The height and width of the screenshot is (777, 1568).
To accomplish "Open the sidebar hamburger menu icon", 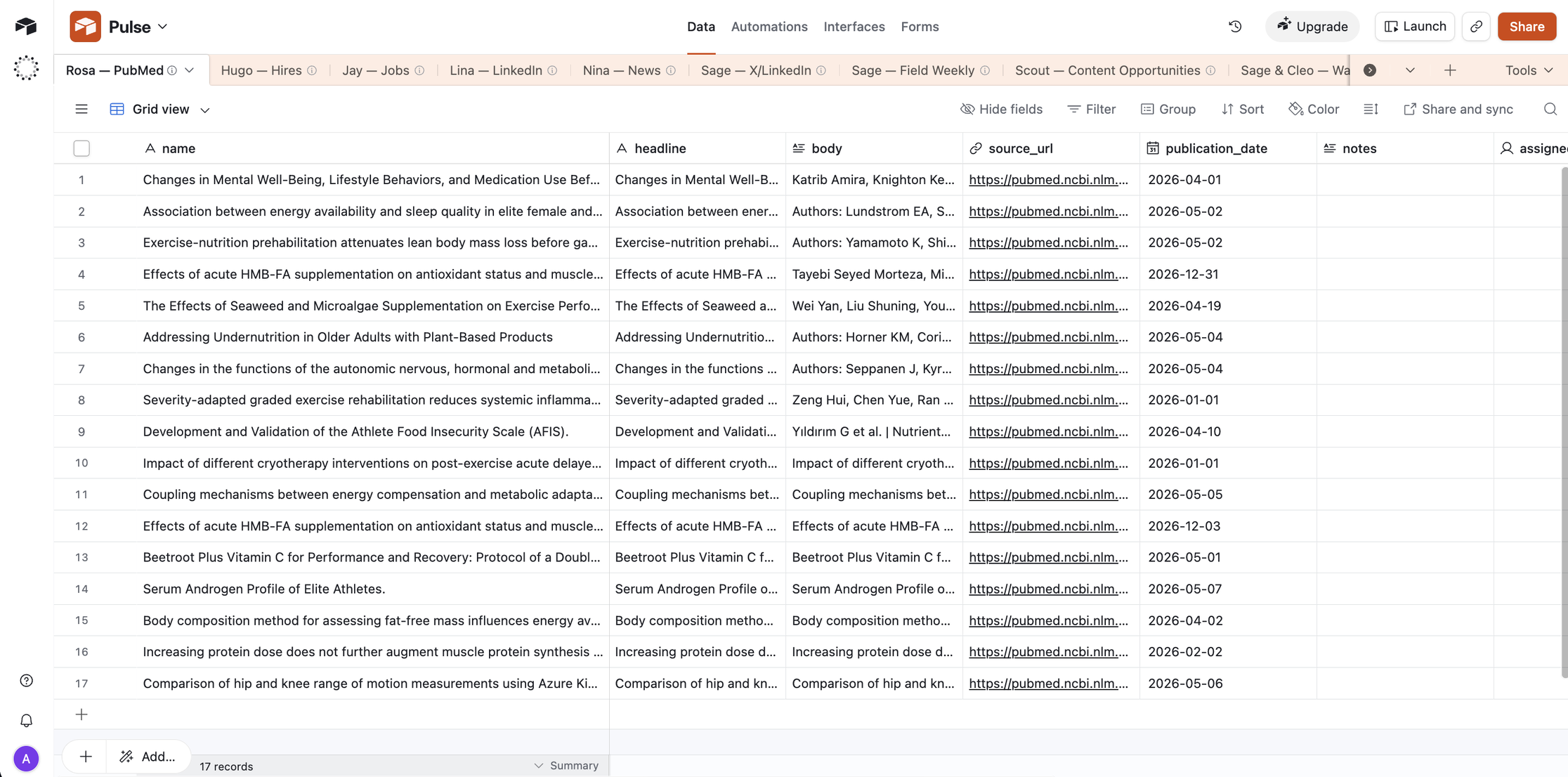I will (81, 109).
